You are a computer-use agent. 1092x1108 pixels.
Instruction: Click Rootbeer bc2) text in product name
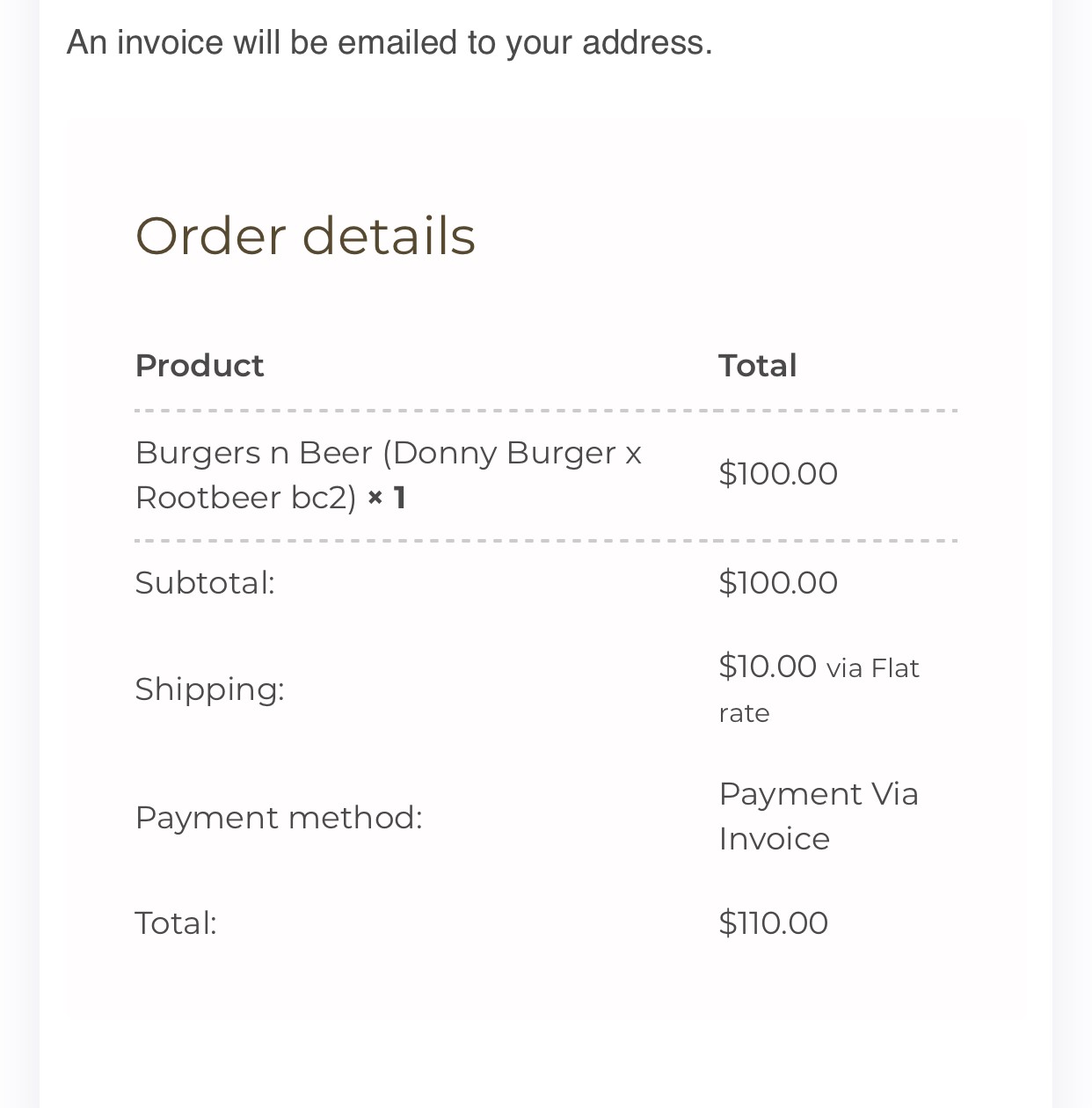coord(246,499)
